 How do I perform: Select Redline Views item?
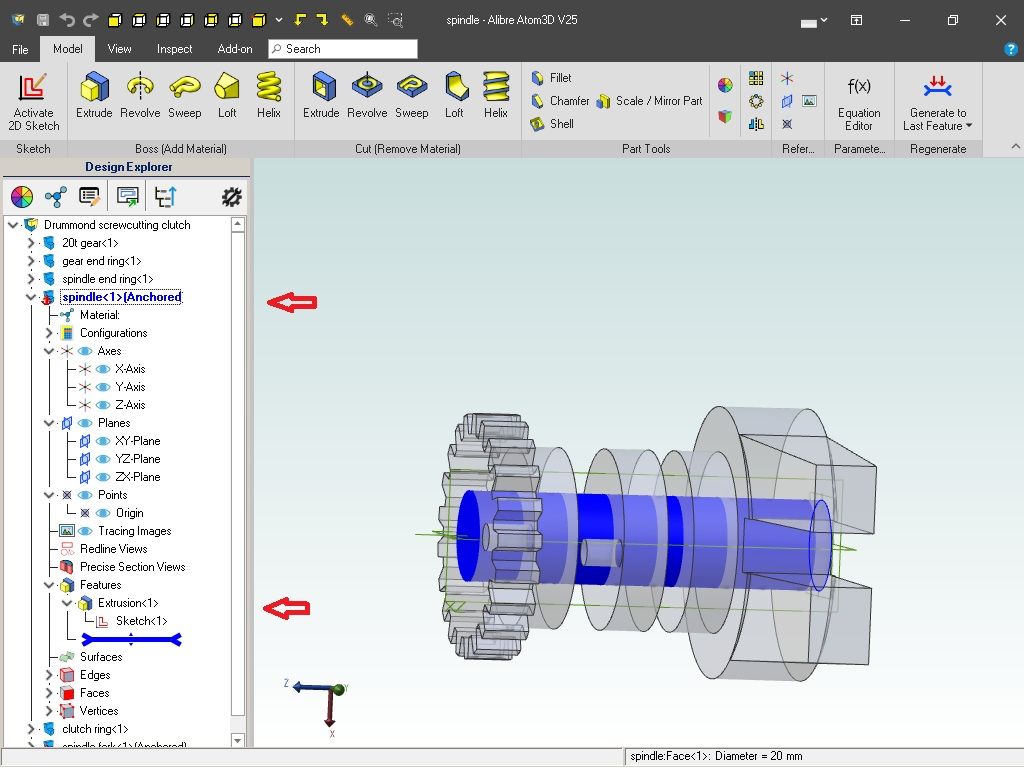114,549
